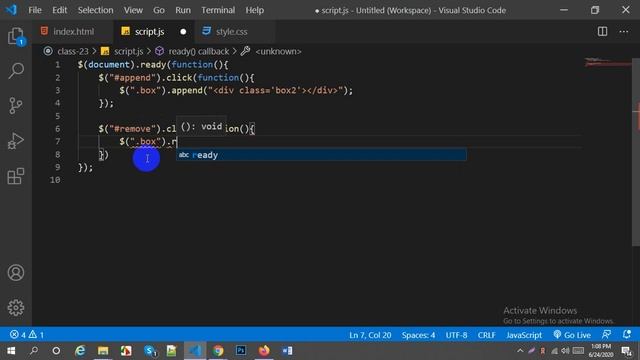Image resolution: width=640 pixels, height=360 pixels.
Task: Open the File menu
Action: coord(35,10)
